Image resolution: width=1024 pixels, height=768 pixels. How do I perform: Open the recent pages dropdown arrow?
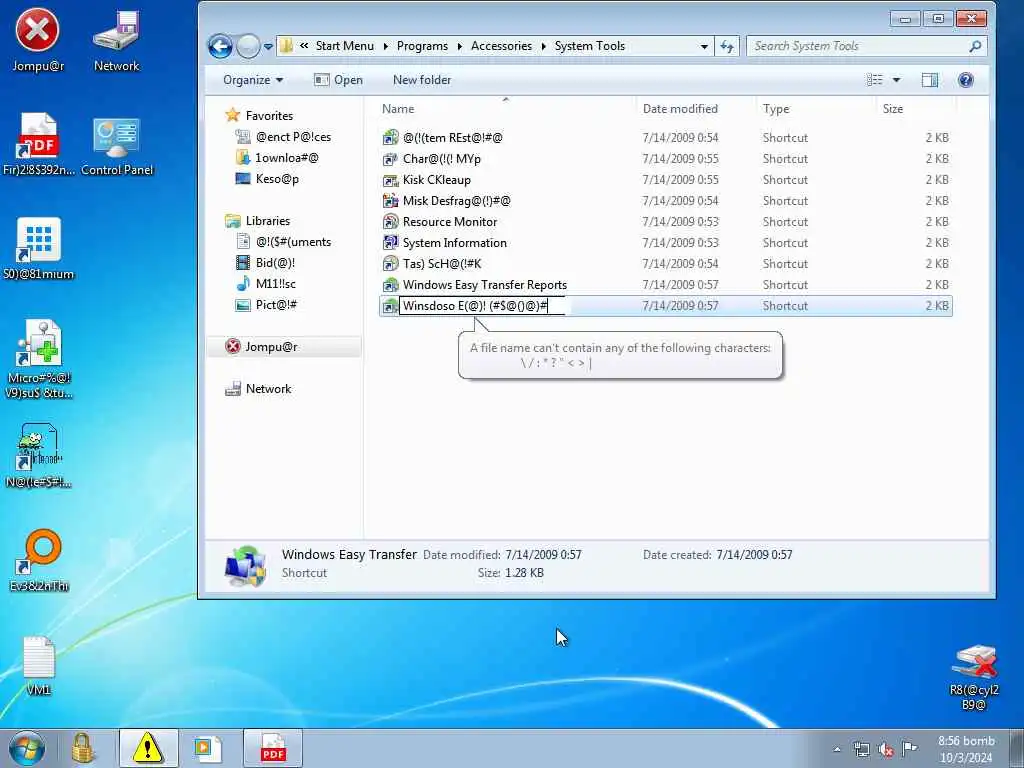[x=268, y=47]
